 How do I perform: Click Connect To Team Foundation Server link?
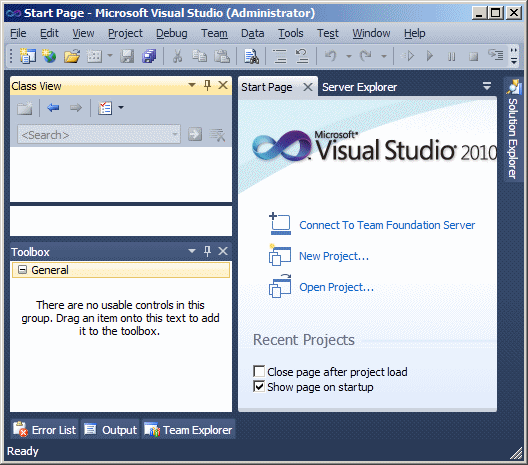coord(387,225)
